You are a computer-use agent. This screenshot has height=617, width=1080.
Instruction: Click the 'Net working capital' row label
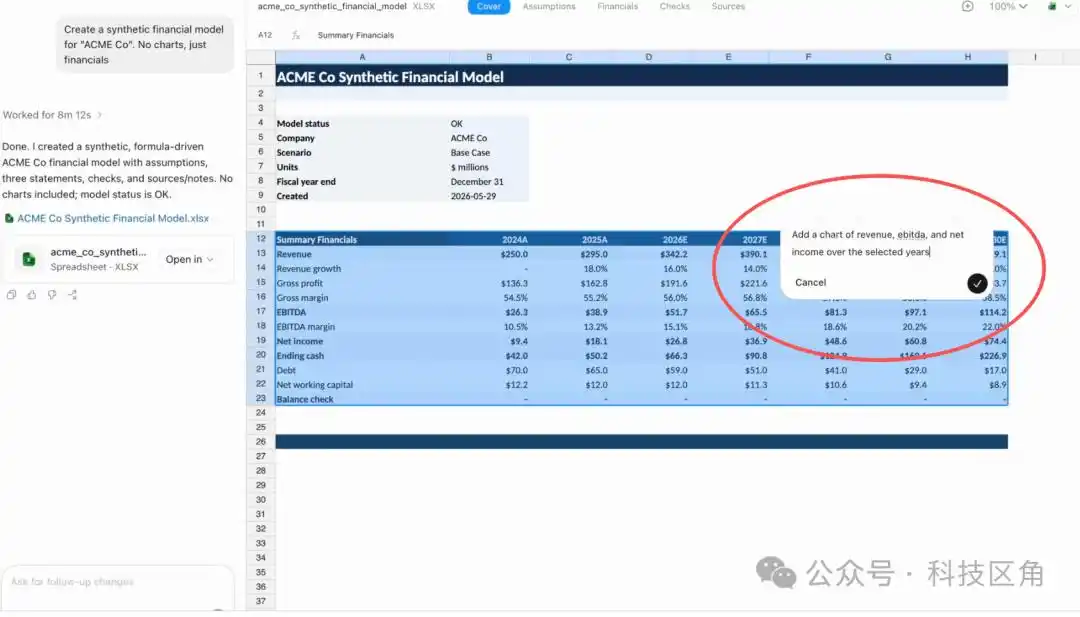click(x=315, y=385)
